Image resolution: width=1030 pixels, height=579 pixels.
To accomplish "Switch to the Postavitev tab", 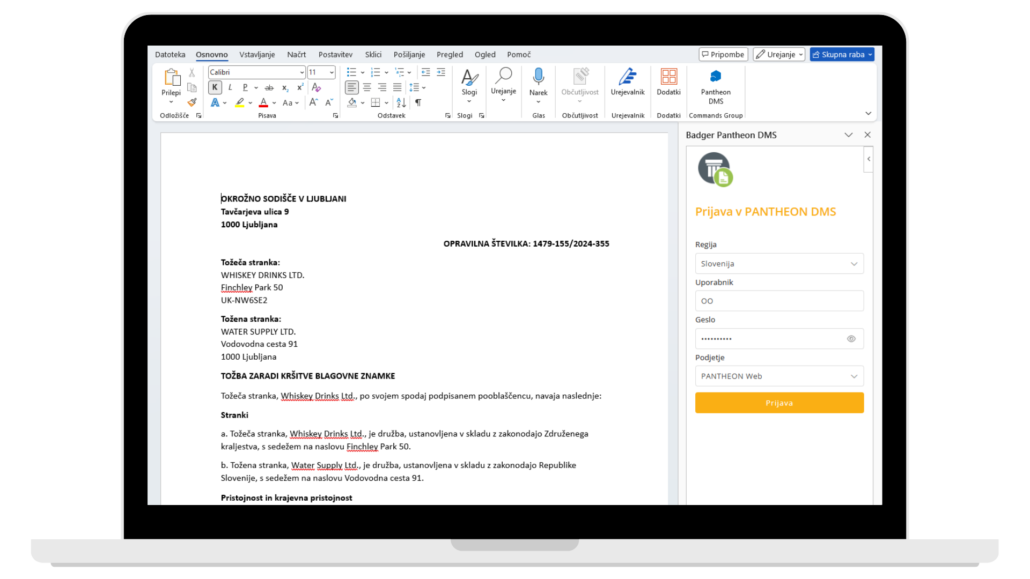I will [x=335, y=55].
